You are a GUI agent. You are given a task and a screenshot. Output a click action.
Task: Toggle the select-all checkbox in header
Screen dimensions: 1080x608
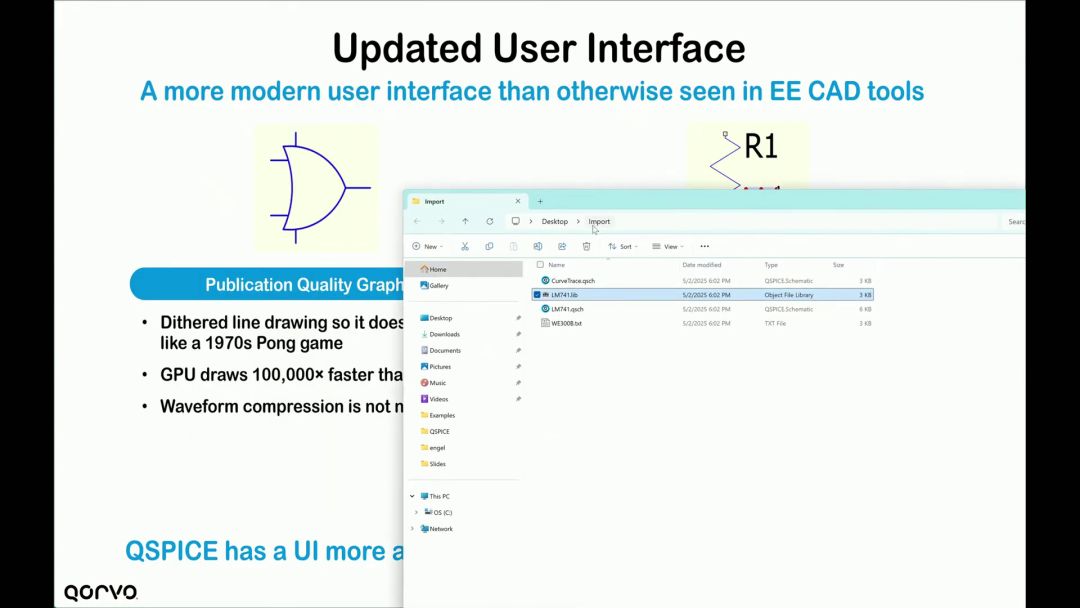click(x=540, y=264)
